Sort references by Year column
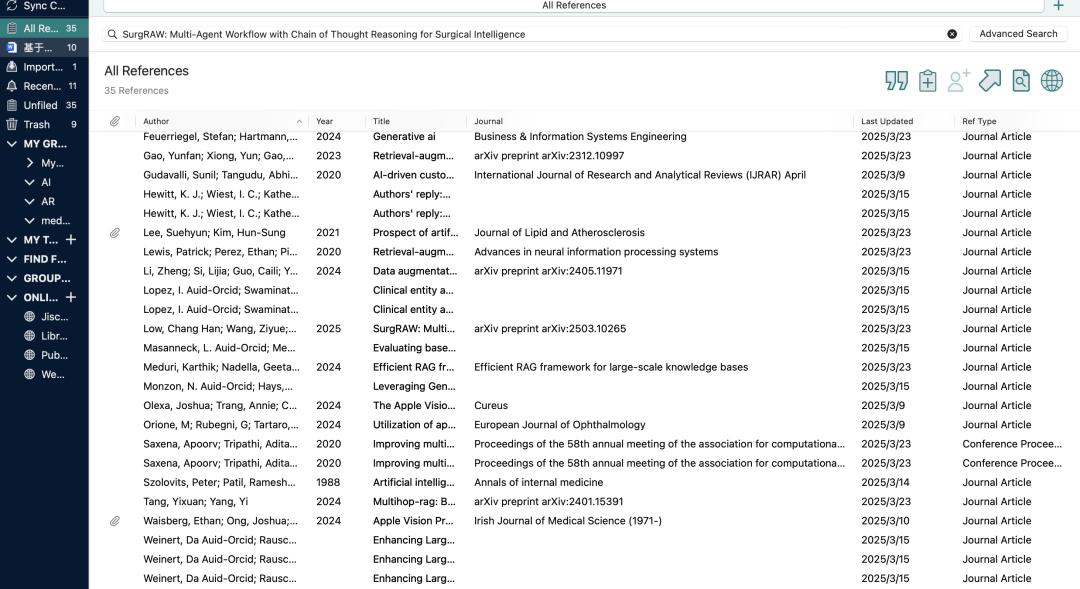Image resolution: width=1080 pixels, height=589 pixels. click(325, 121)
